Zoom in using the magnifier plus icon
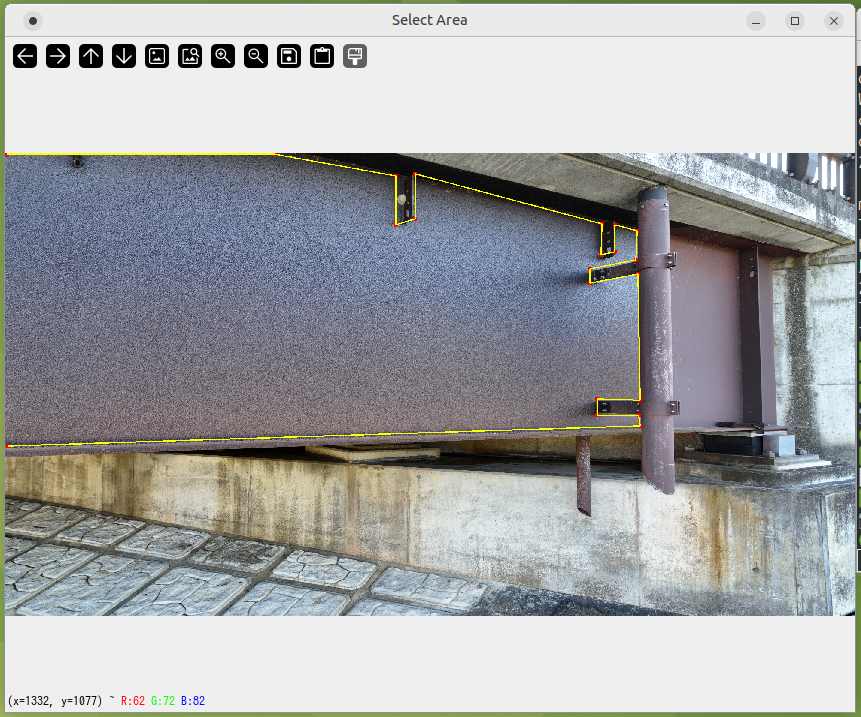This screenshot has height=717, width=861. click(x=223, y=56)
